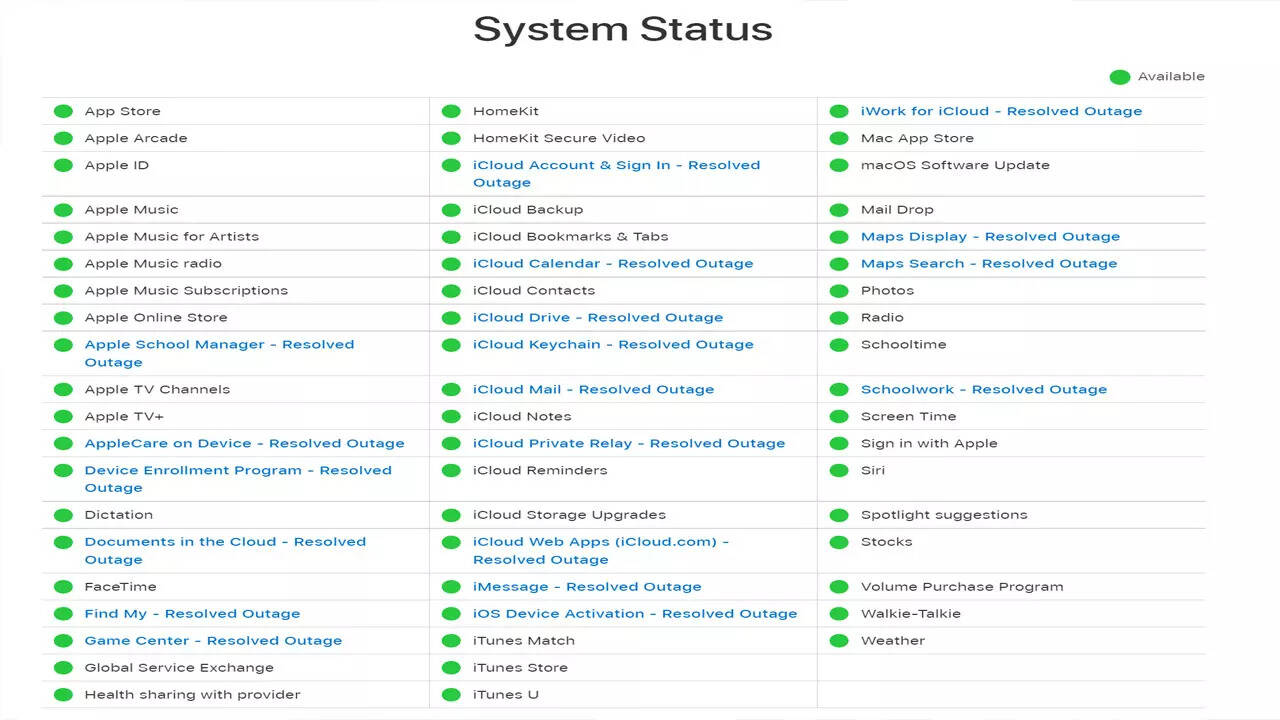Click the status dot next to Weather
This screenshot has width=1280, height=720.
[x=839, y=641]
